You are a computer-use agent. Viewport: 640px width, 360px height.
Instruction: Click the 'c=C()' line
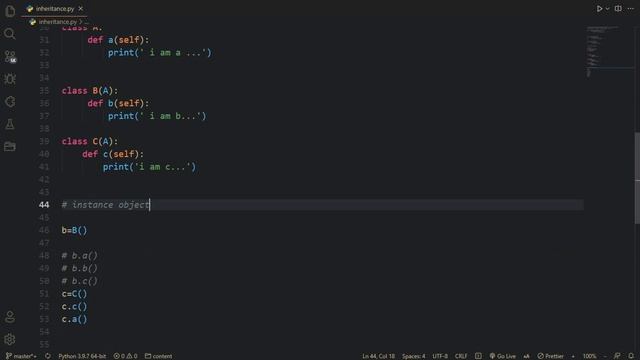74,294
